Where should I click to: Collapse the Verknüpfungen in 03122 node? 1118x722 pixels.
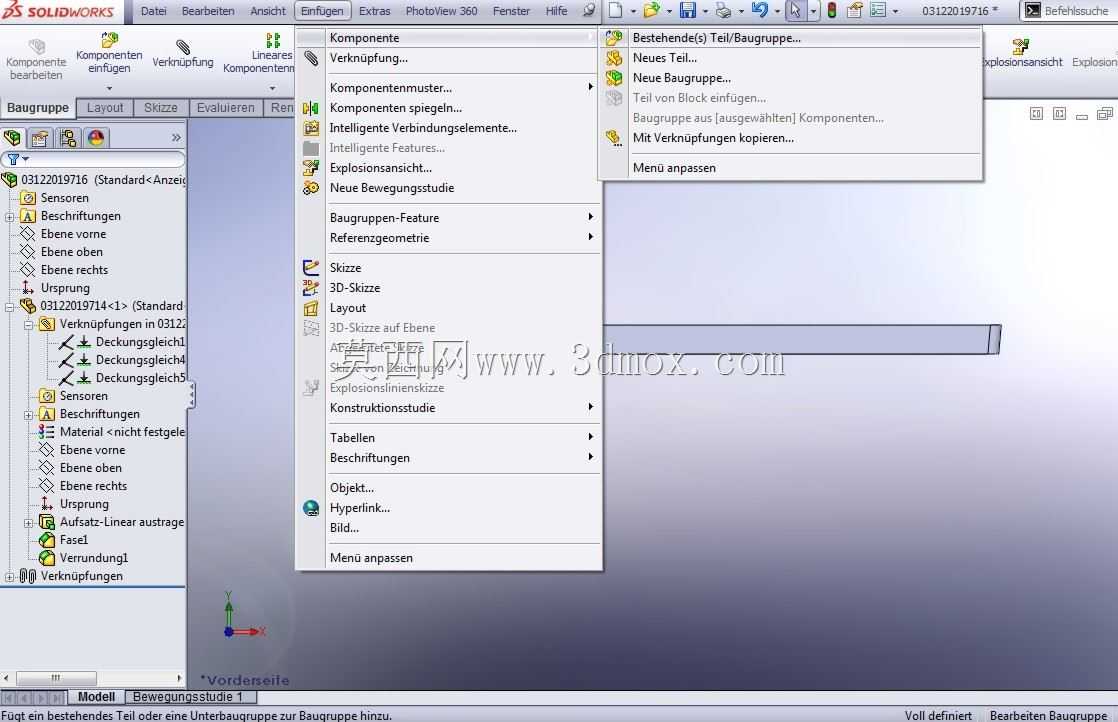[29, 324]
